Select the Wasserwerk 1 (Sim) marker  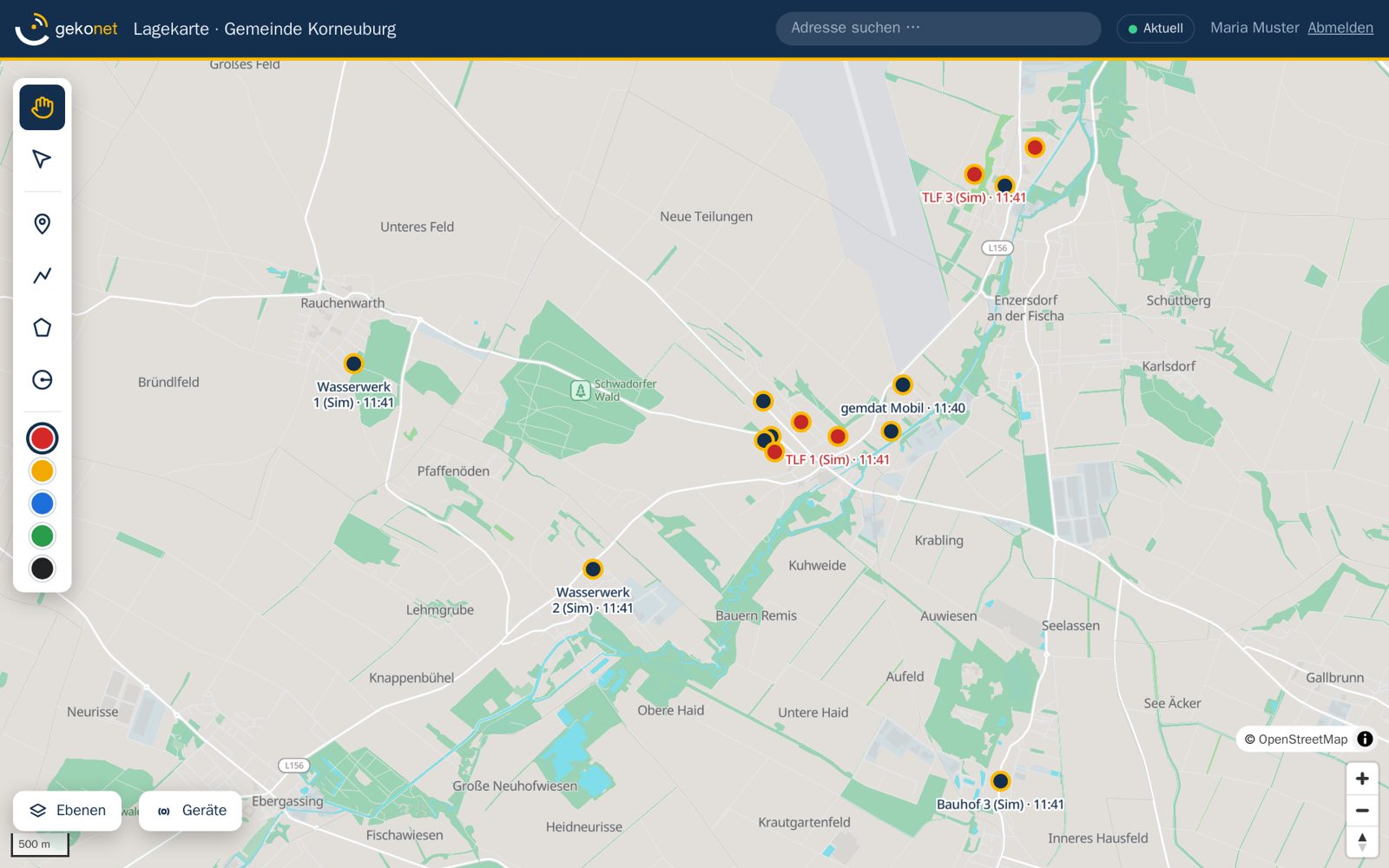coord(353,364)
